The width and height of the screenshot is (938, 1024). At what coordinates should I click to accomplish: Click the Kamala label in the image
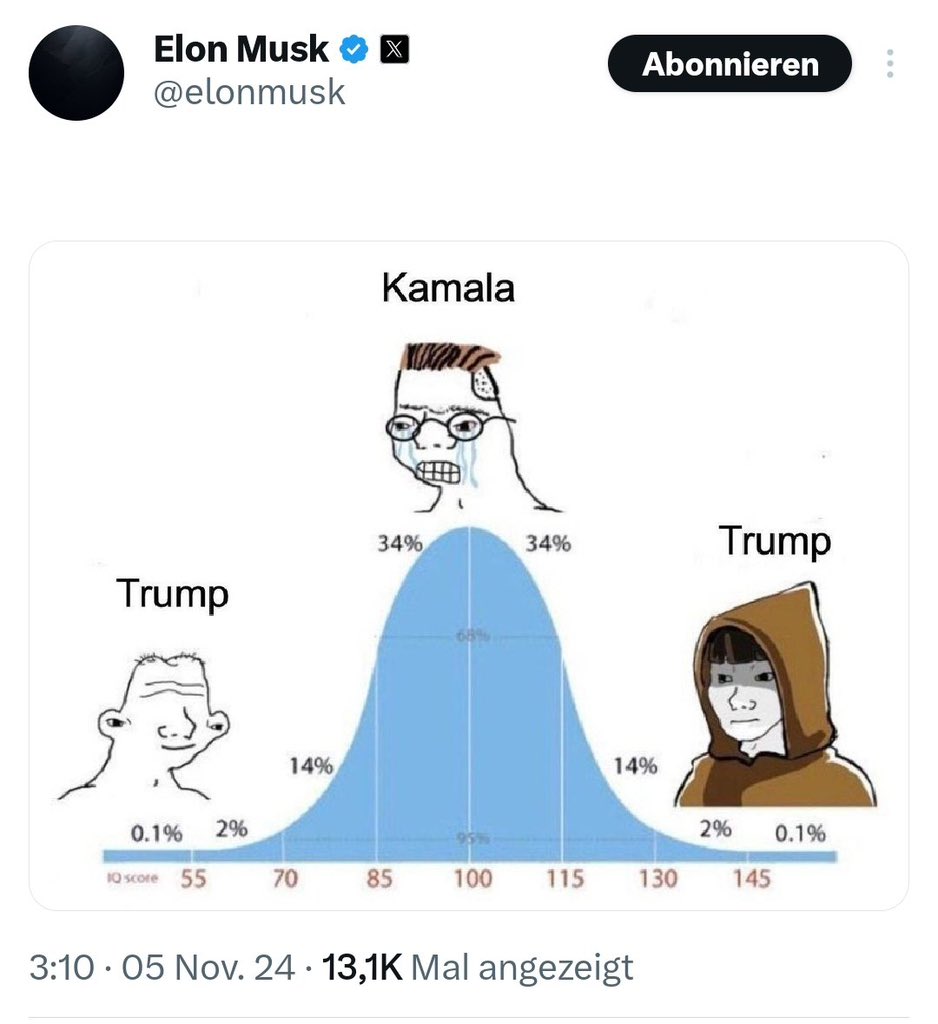(448, 288)
